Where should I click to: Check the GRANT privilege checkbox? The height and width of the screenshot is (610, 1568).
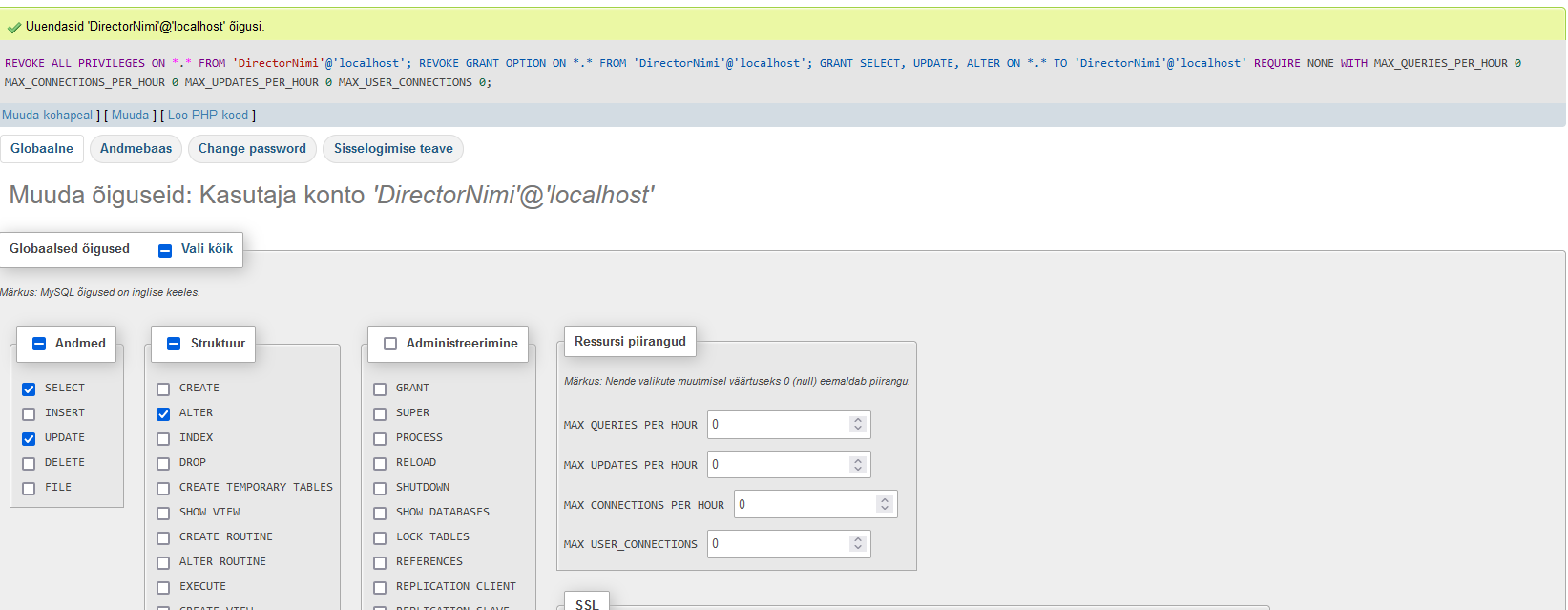(380, 389)
